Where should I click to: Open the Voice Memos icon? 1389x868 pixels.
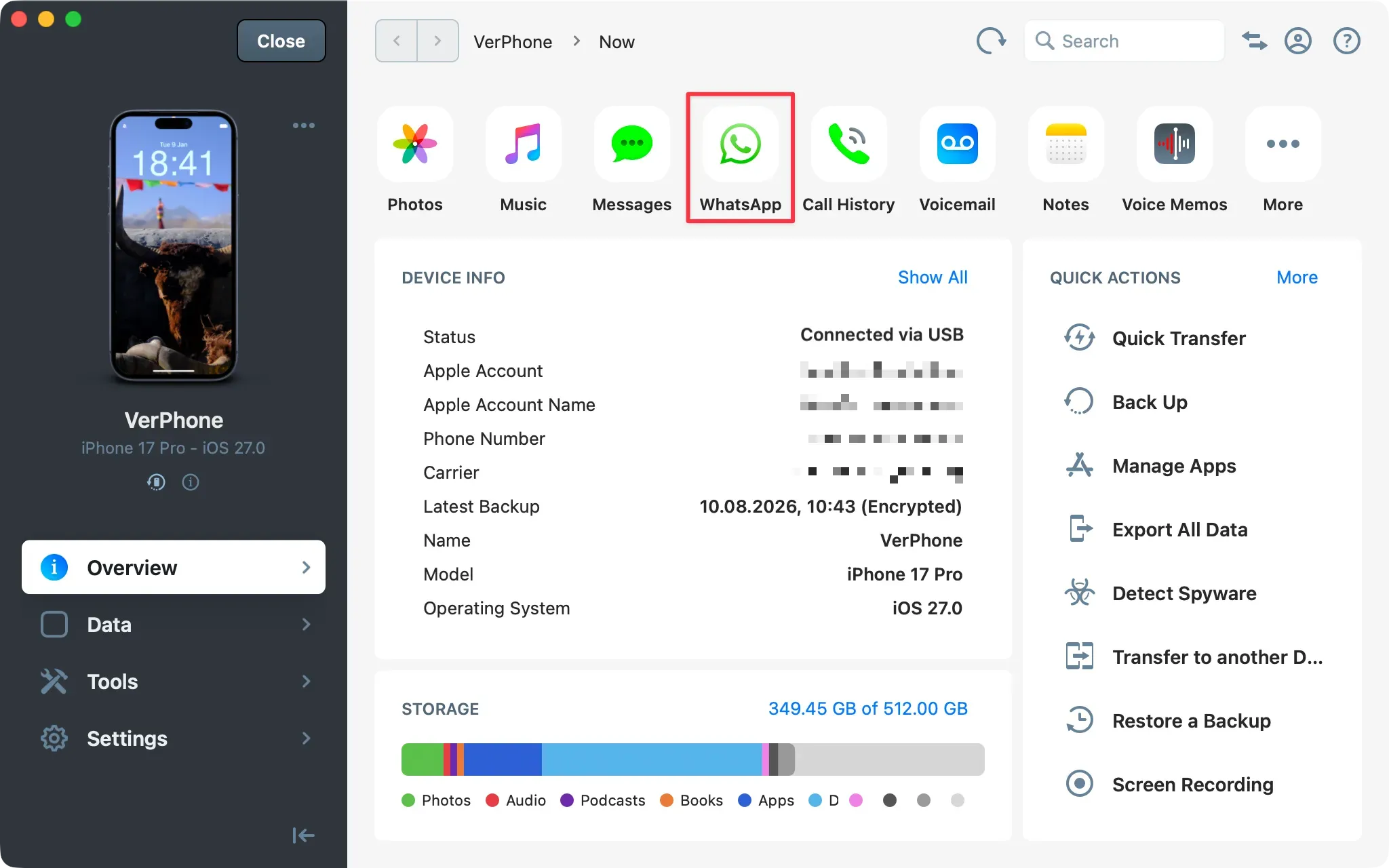pyautogui.click(x=1175, y=143)
